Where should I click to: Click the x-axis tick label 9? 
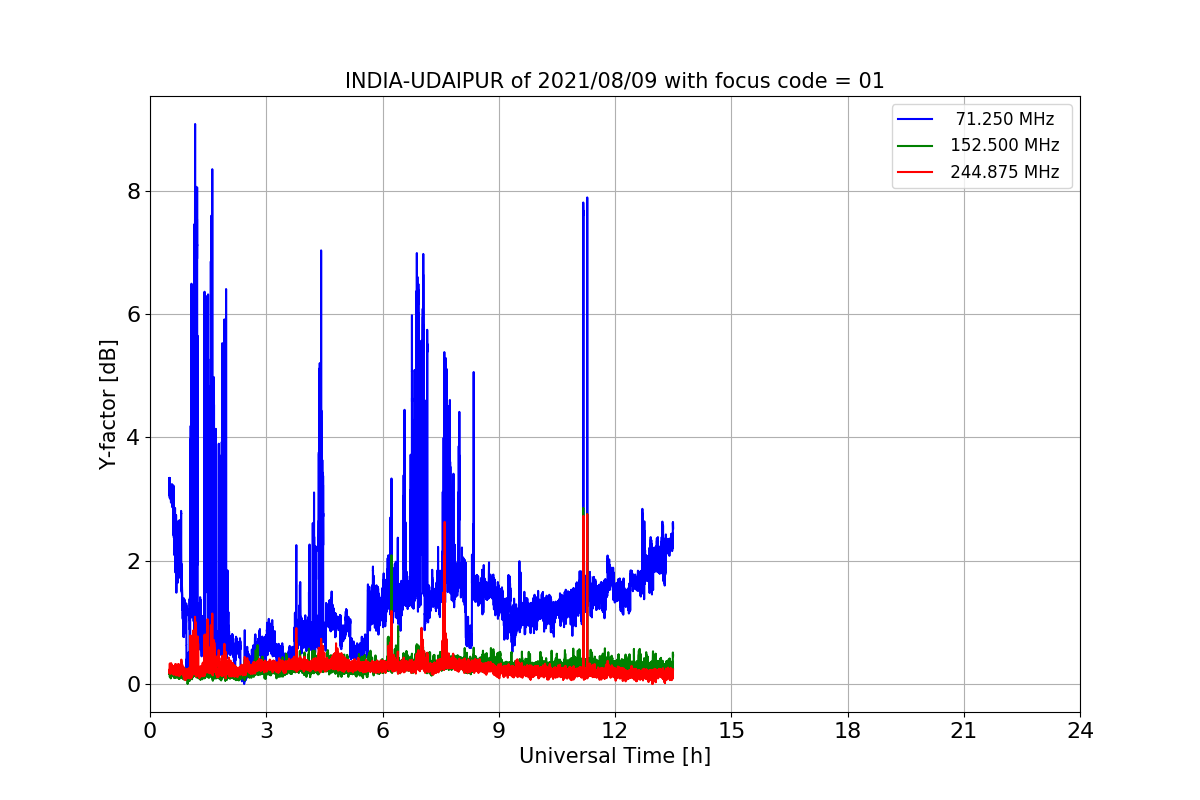click(x=499, y=731)
